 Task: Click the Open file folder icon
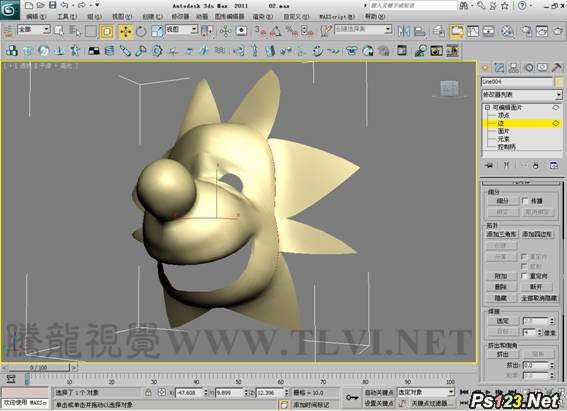[41, 5]
